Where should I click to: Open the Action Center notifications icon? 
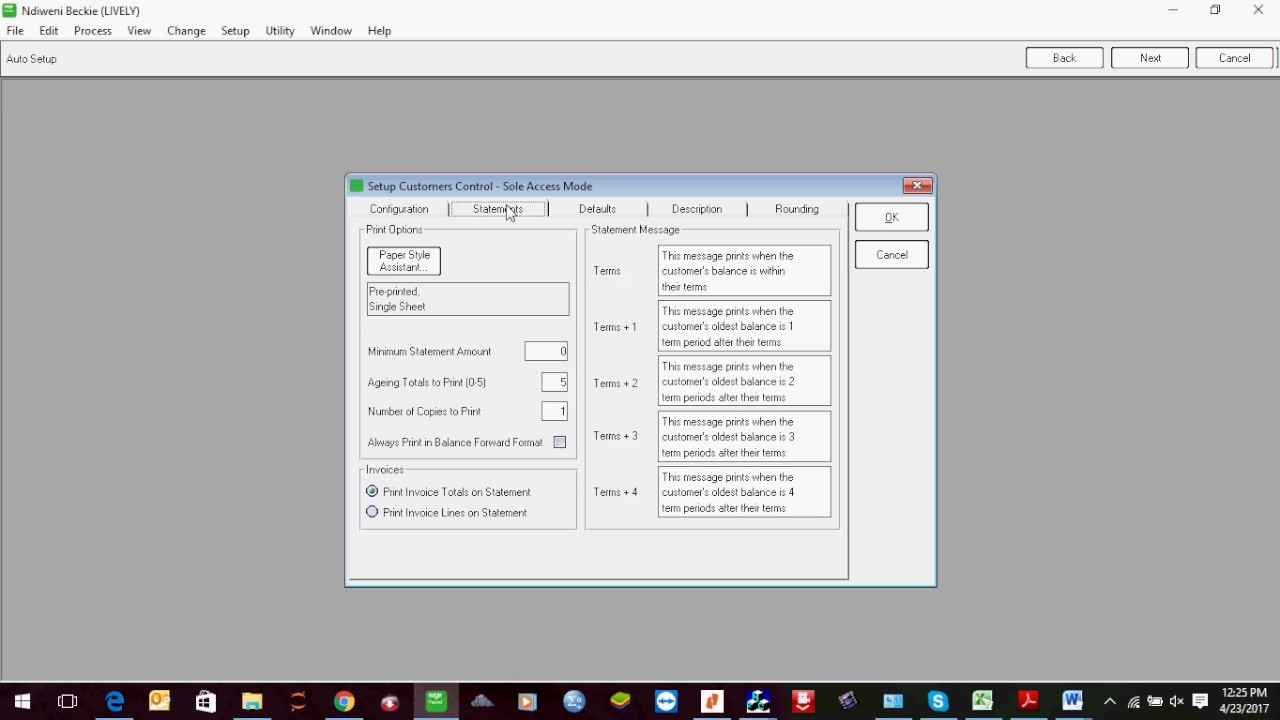(x=1201, y=702)
